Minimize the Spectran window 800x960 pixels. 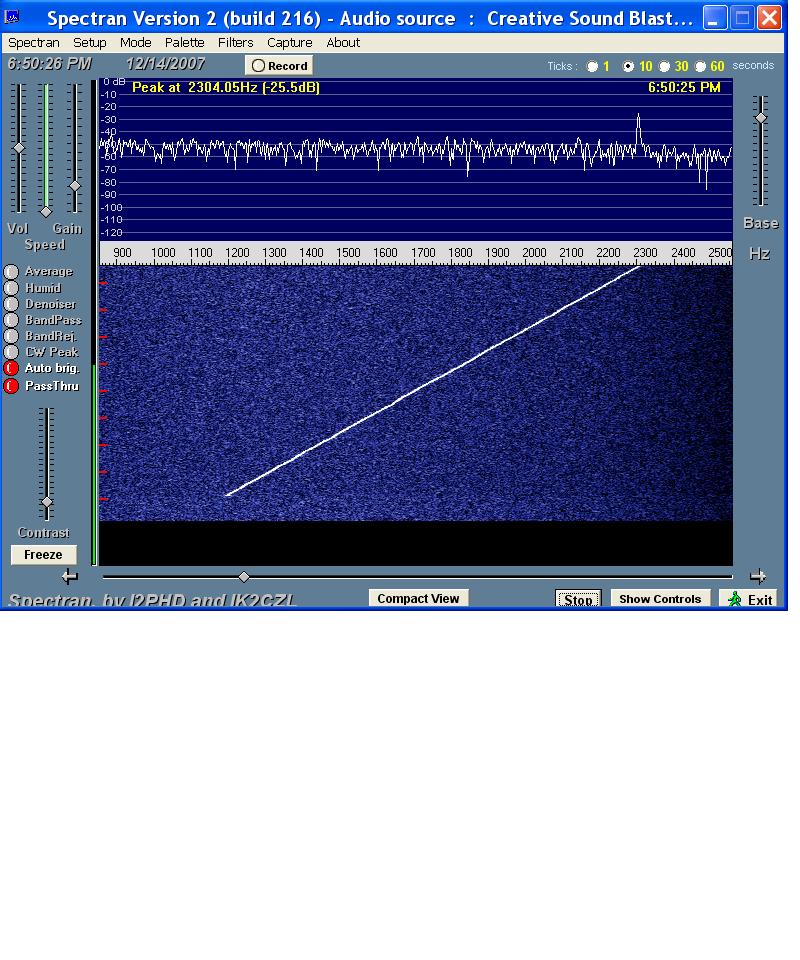714,17
